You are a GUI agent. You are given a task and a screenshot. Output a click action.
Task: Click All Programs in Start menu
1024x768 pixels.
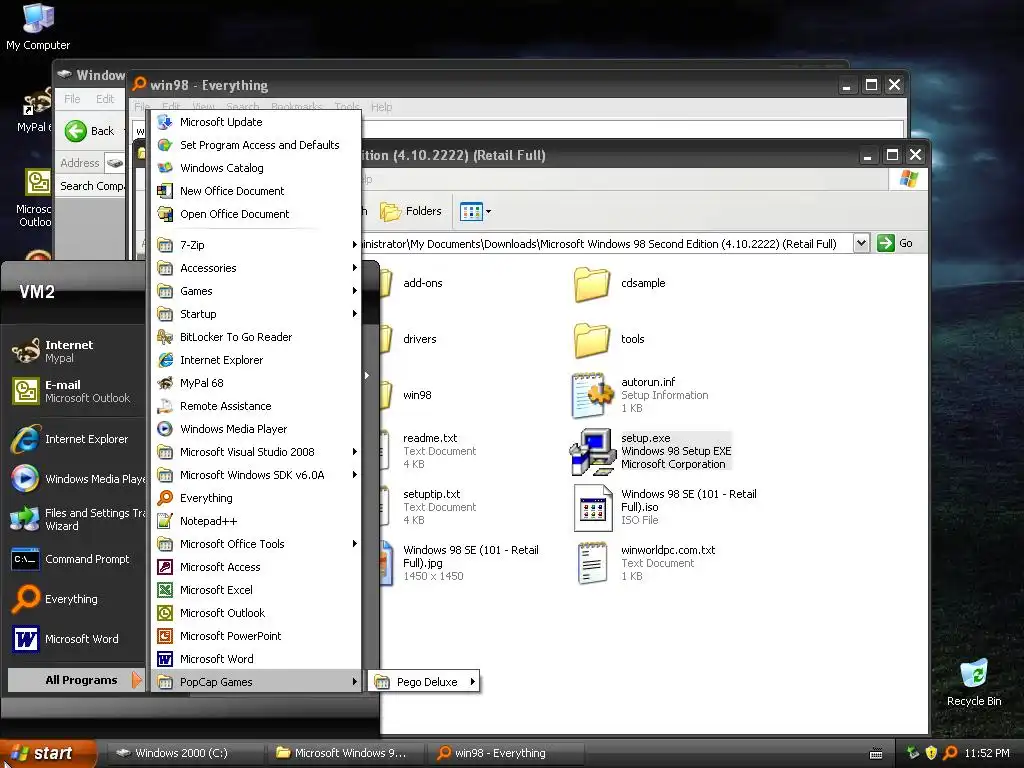(x=75, y=680)
